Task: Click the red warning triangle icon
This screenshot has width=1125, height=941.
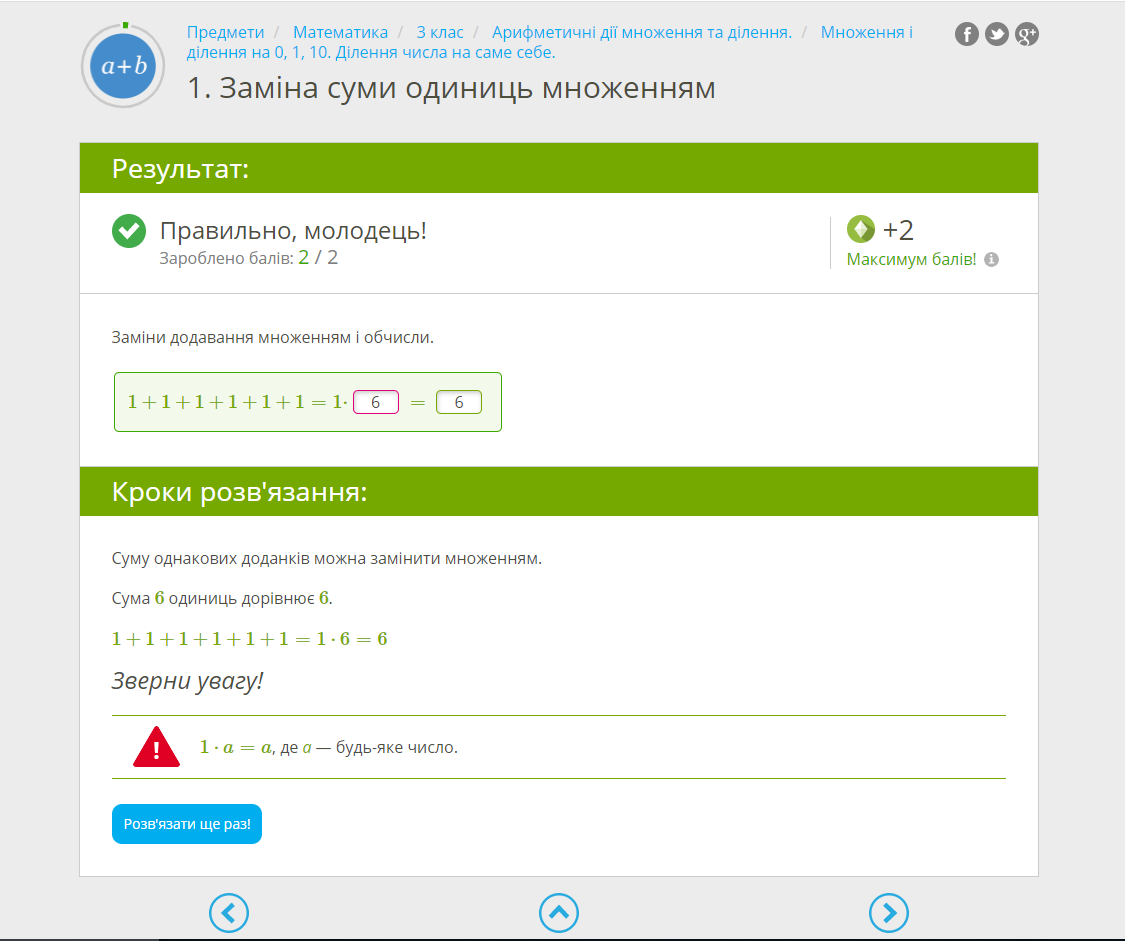Action: [156, 747]
